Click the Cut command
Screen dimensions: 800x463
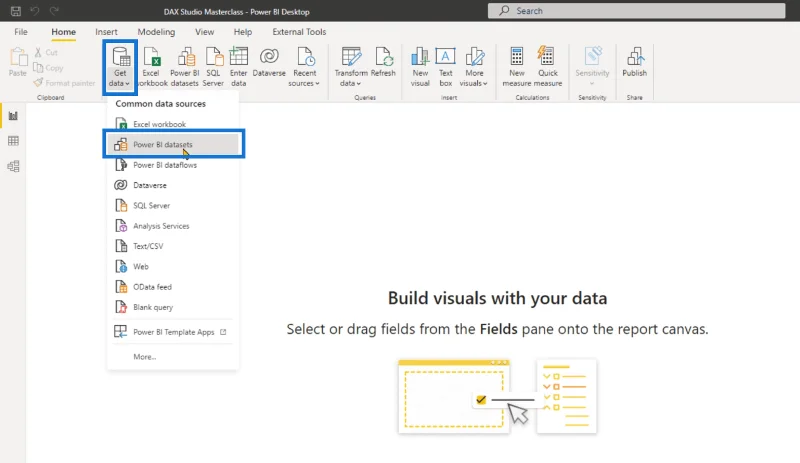tap(46, 53)
